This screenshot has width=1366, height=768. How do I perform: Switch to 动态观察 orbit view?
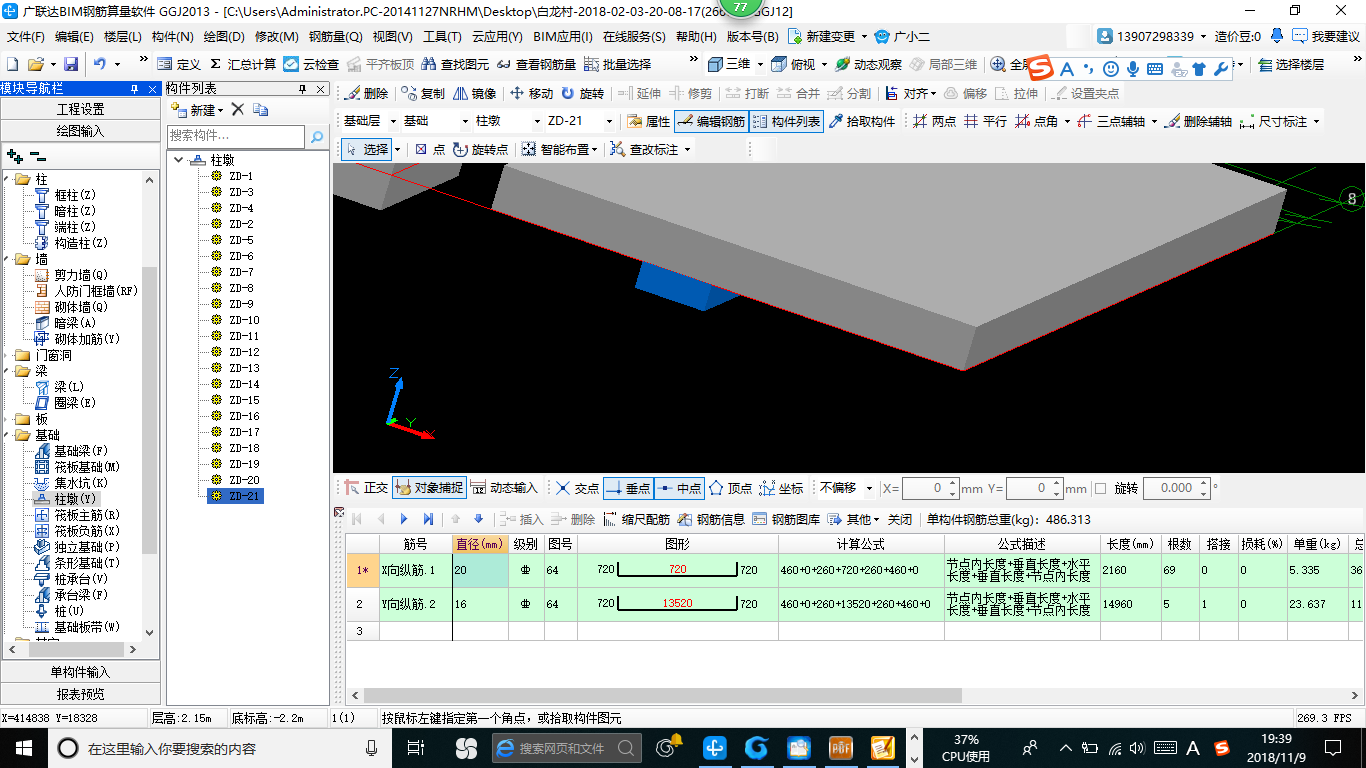(x=868, y=64)
